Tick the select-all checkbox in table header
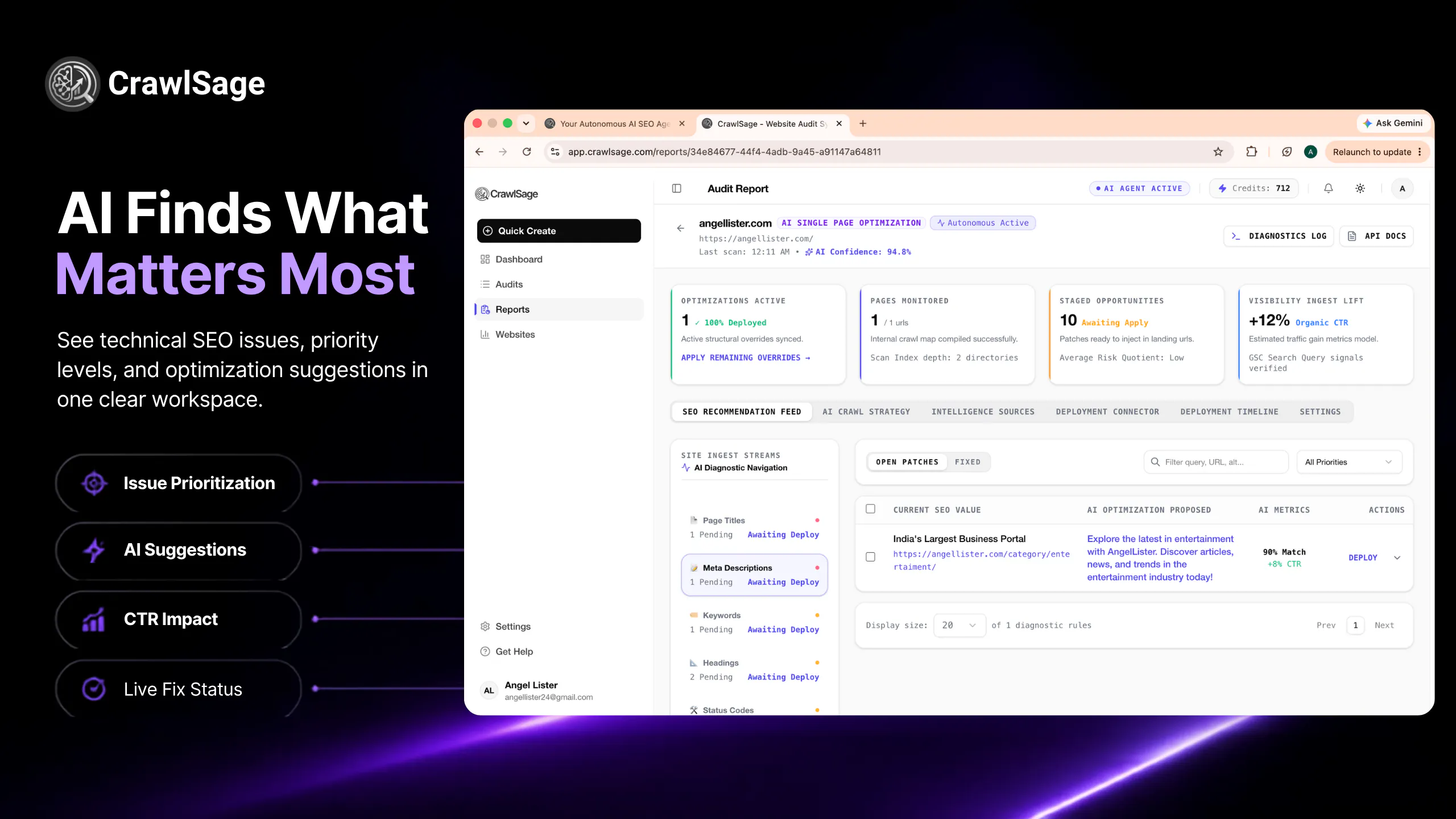This screenshot has width=1456, height=819. click(870, 509)
